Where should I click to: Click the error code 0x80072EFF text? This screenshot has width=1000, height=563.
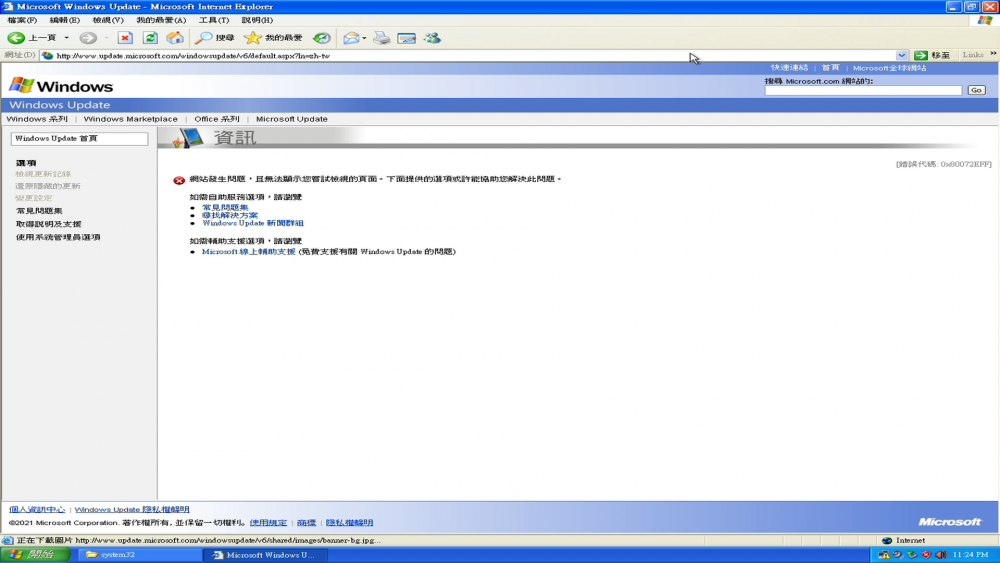pyautogui.click(x=944, y=164)
